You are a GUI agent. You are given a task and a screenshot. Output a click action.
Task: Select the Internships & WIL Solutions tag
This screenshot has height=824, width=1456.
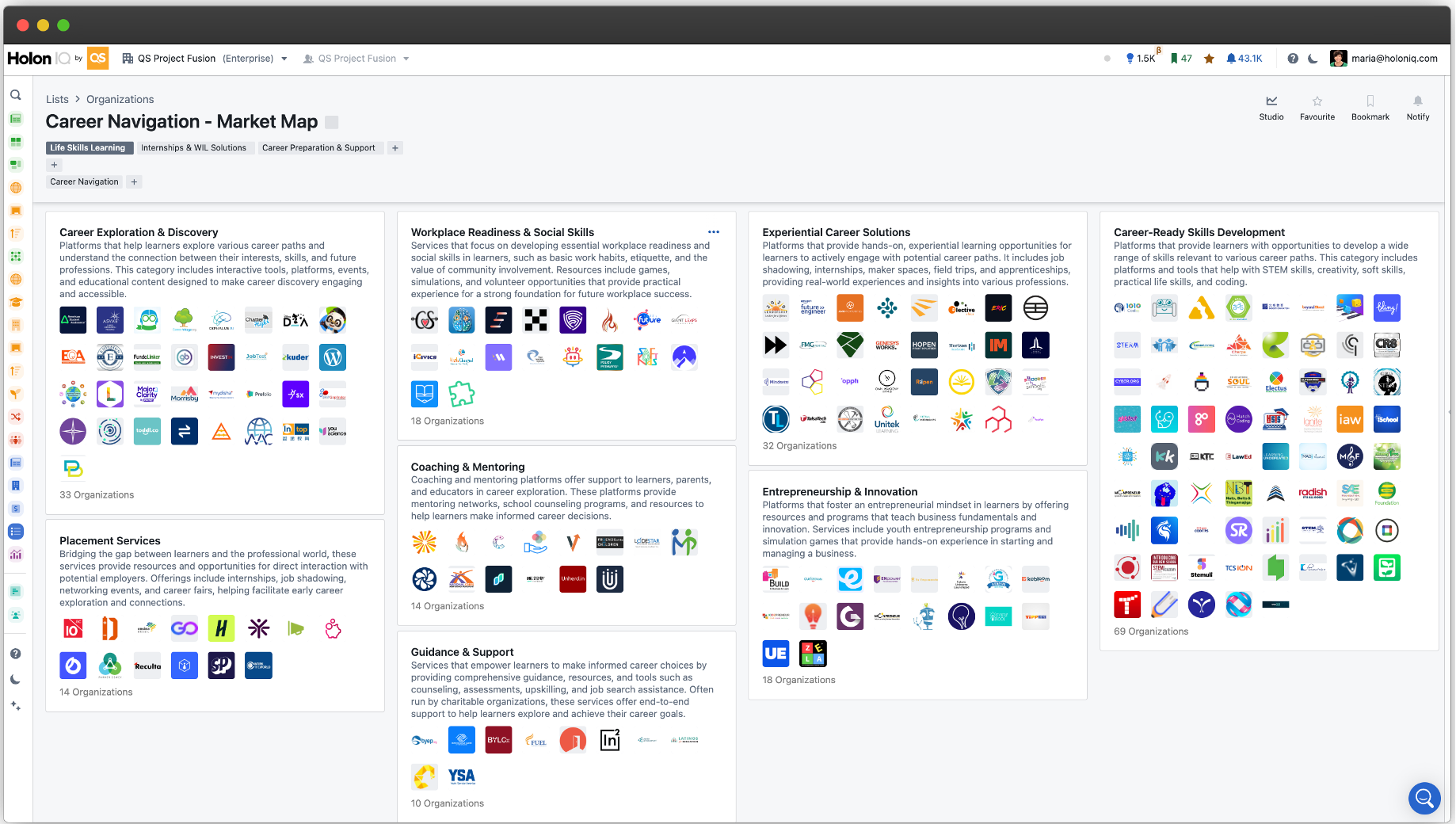tap(193, 148)
